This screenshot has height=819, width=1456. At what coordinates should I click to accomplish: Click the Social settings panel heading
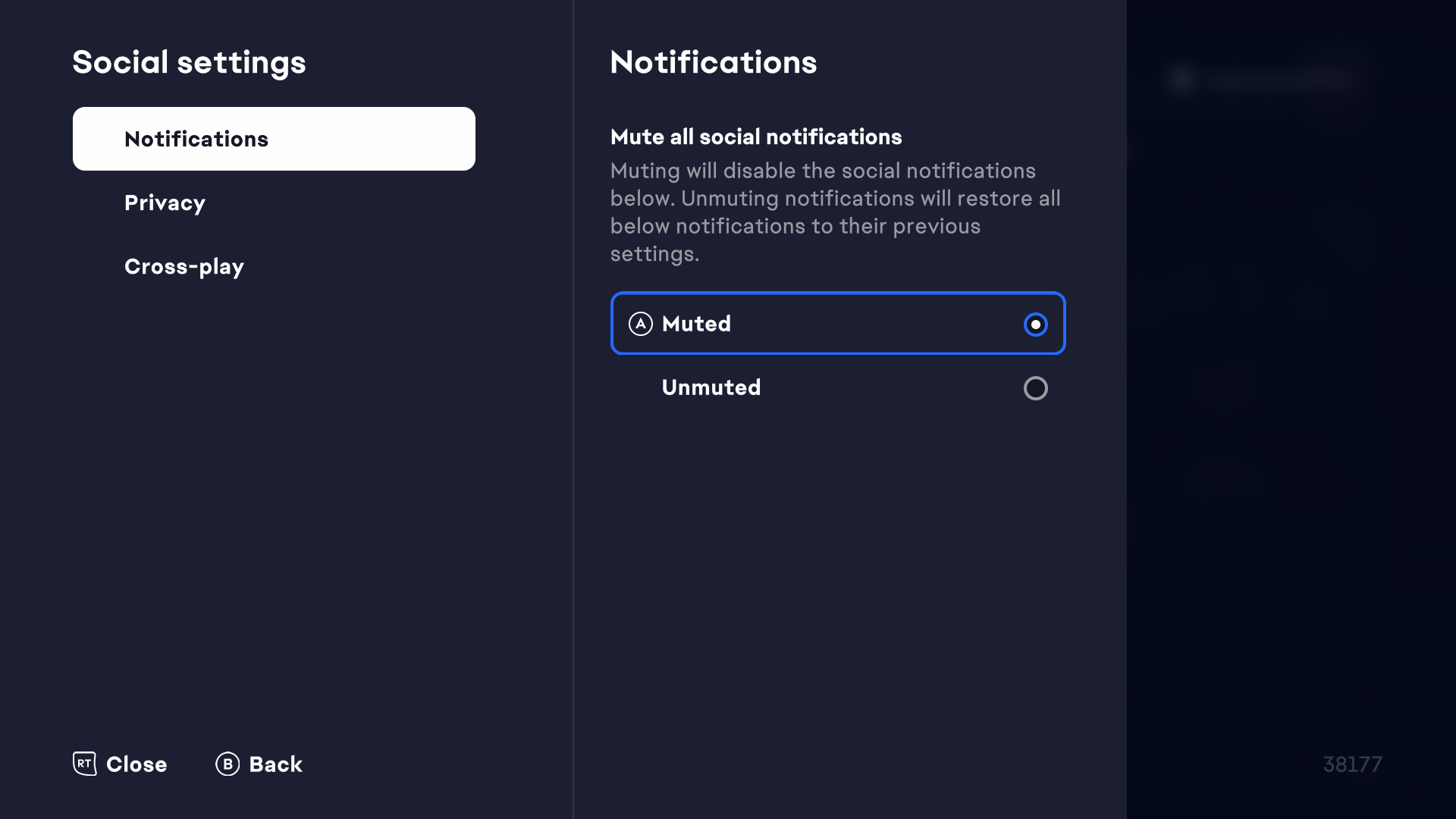(x=189, y=62)
